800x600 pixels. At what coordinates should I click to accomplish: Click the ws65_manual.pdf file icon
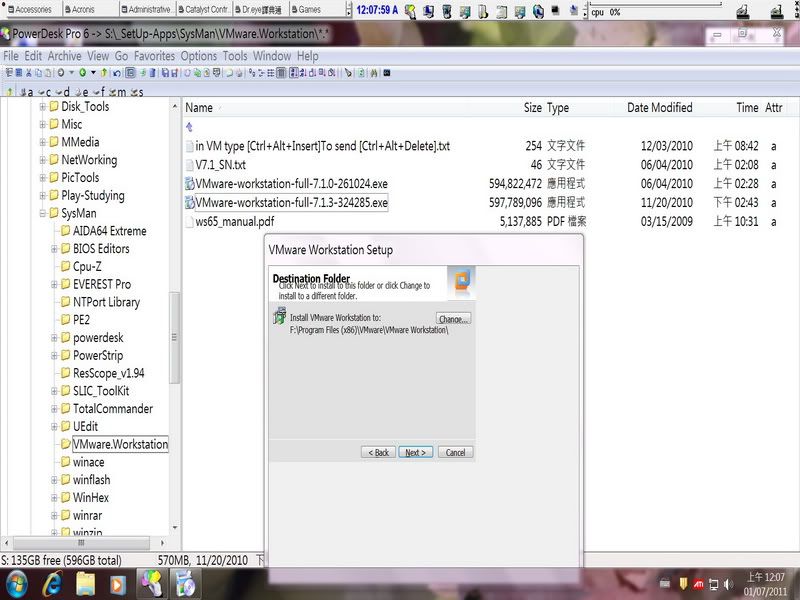pyautogui.click(x=189, y=222)
